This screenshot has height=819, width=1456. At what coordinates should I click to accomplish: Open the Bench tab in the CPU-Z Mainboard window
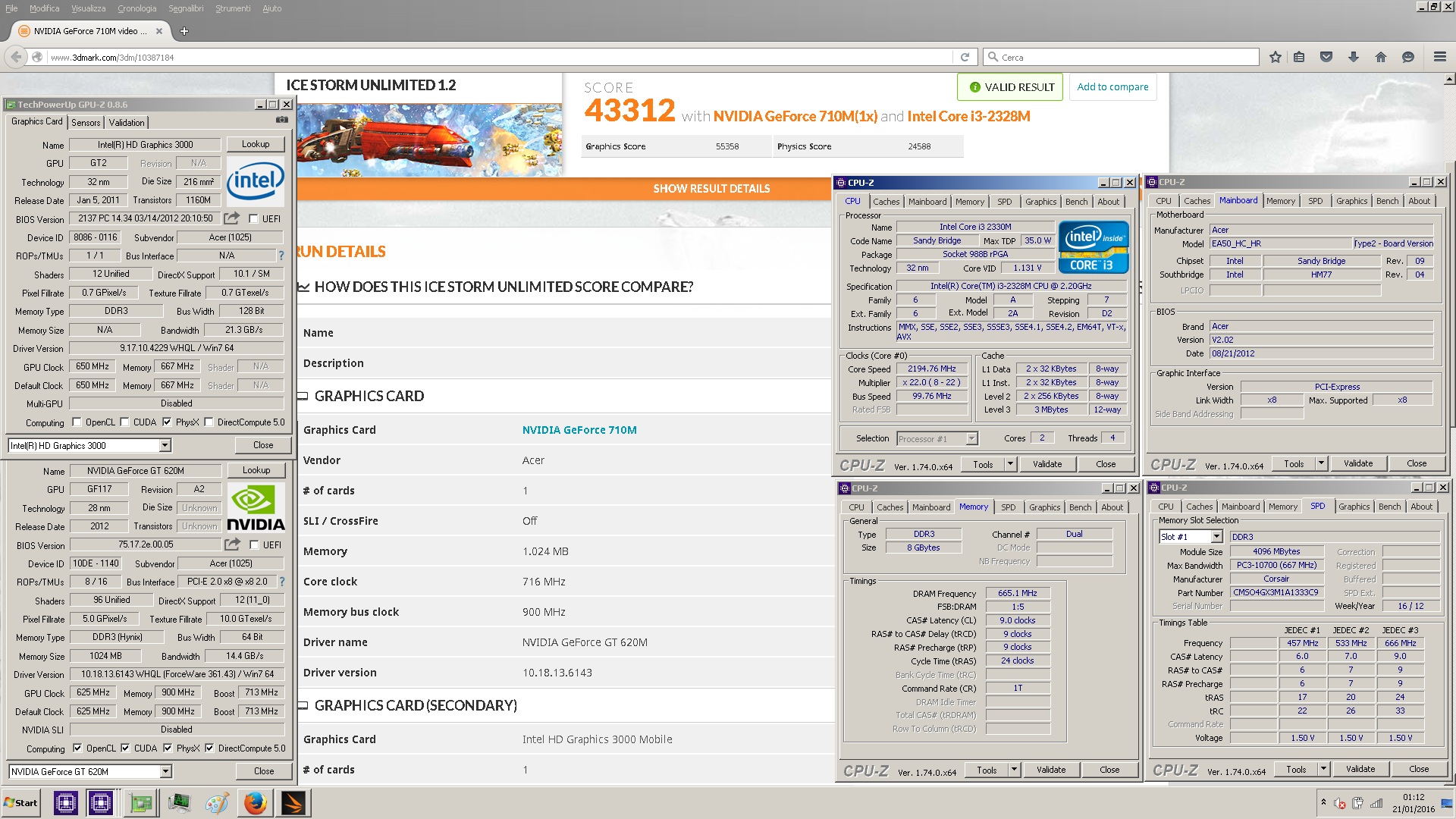tap(1388, 201)
